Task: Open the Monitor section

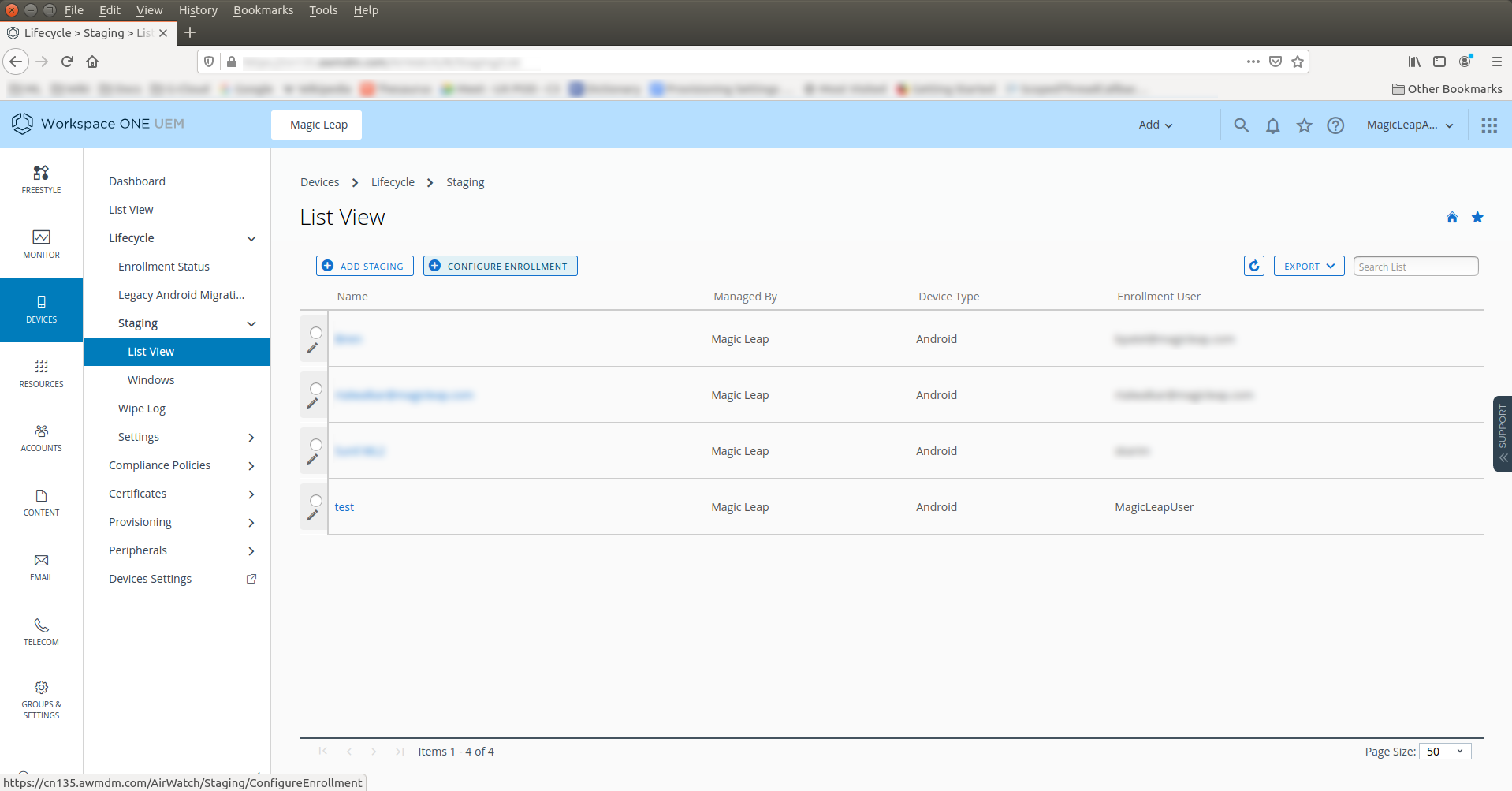Action: click(x=41, y=244)
